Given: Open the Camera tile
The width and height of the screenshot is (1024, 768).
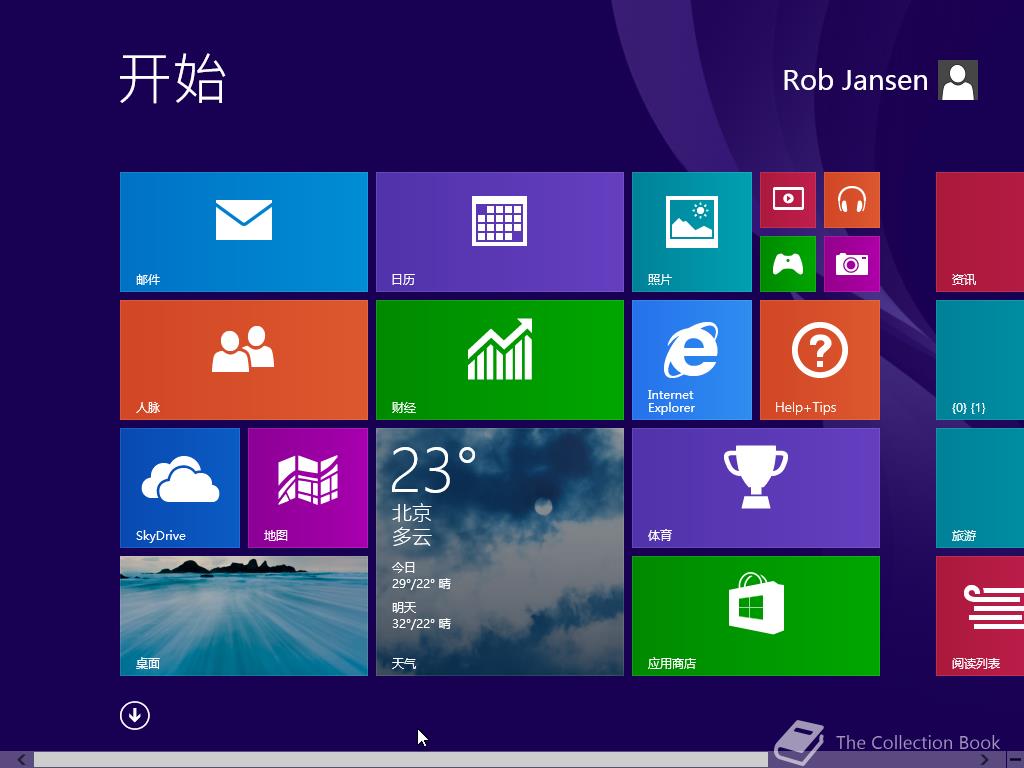Looking at the screenshot, I should tap(852, 264).
